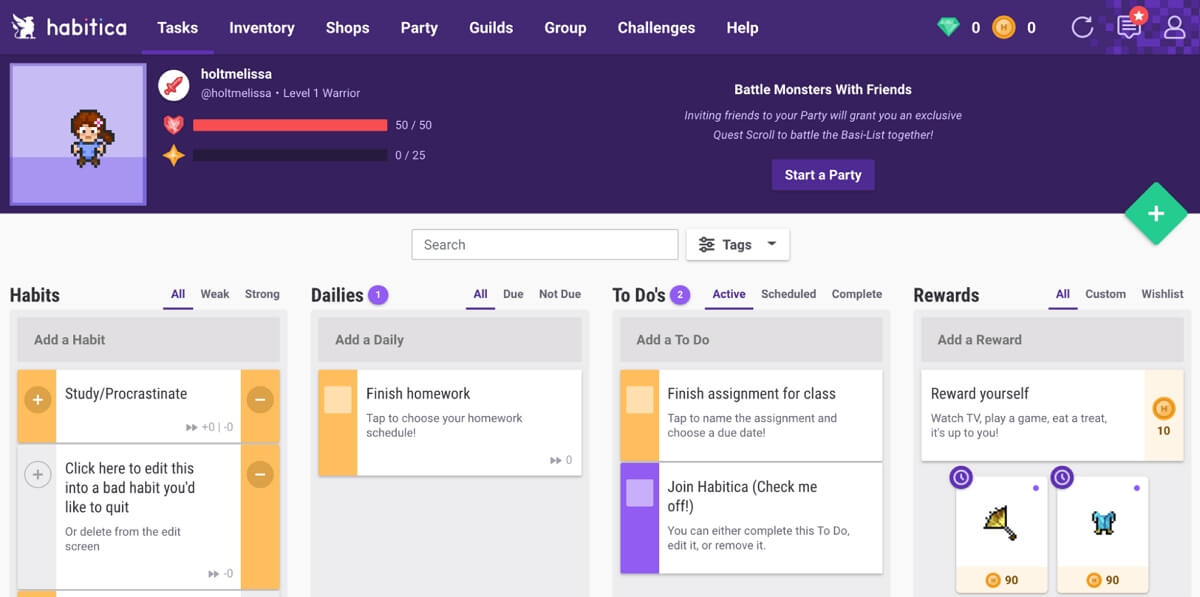This screenshot has height=597, width=1200.
Task: Click the 50 / 50 health value
Action: (414, 125)
